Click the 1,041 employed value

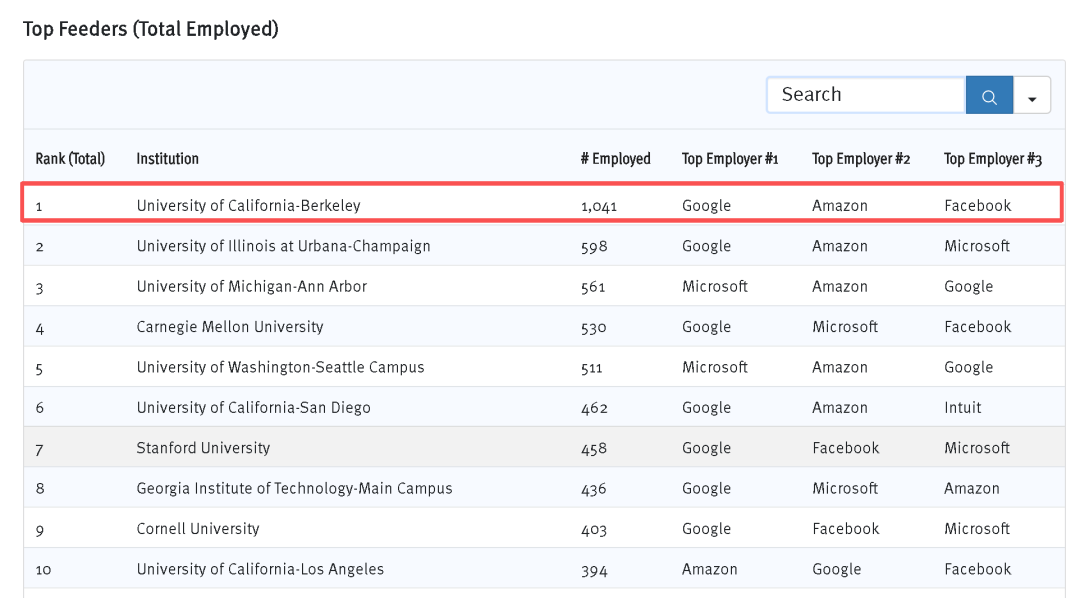pos(599,206)
